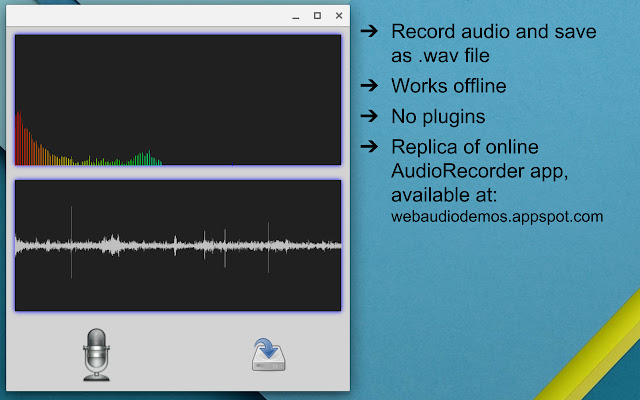The width and height of the screenshot is (640, 400).
Task: Click the tallest first spike in the waveform
Action: tap(71, 242)
